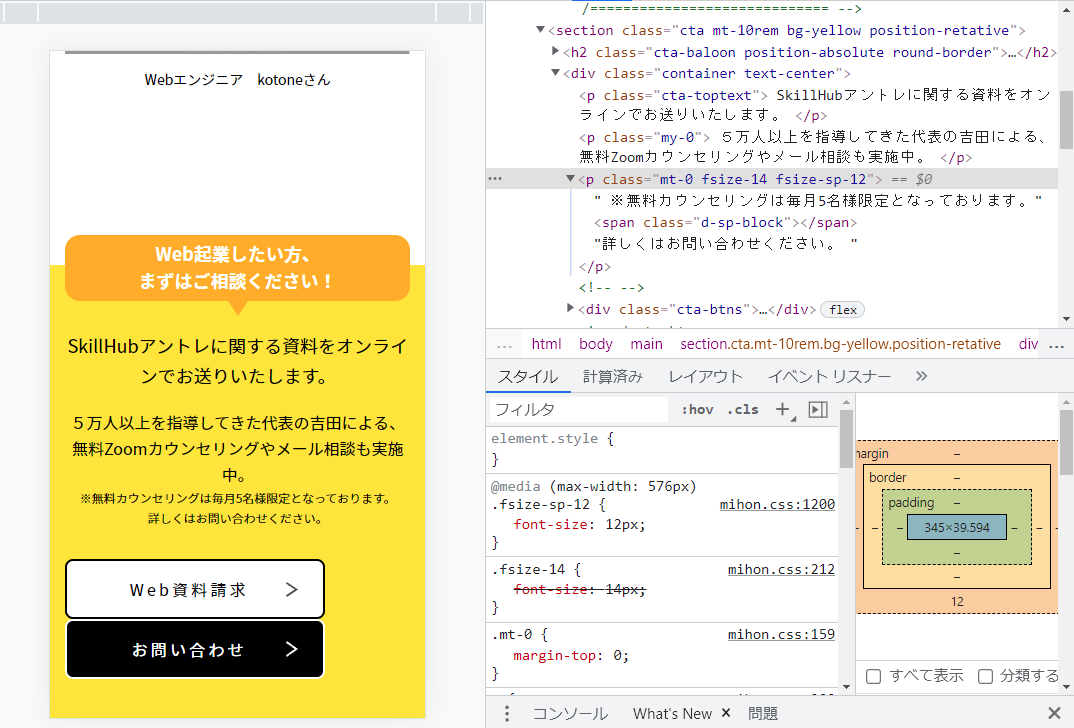Open the 問題 drawer tab

pyautogui.click(x=762, y=714)
